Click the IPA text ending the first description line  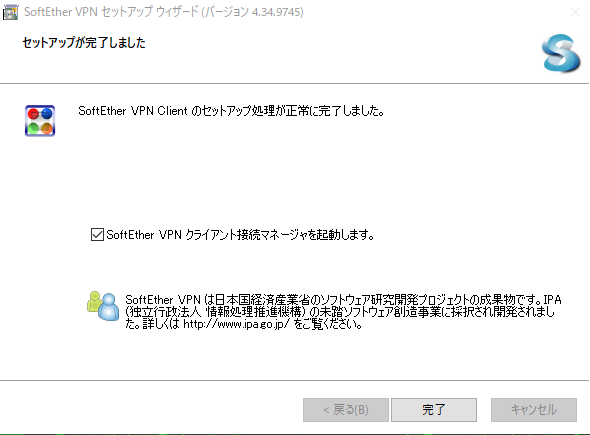point(552,300)
